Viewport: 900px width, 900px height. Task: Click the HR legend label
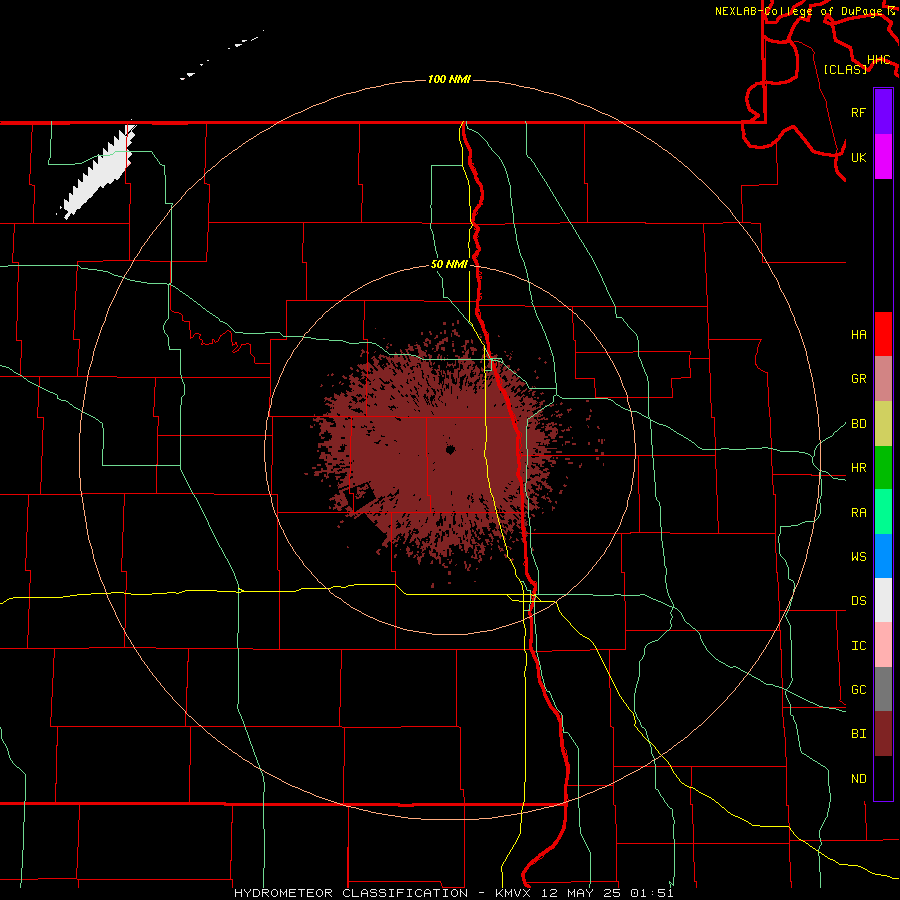pos(858,468)
